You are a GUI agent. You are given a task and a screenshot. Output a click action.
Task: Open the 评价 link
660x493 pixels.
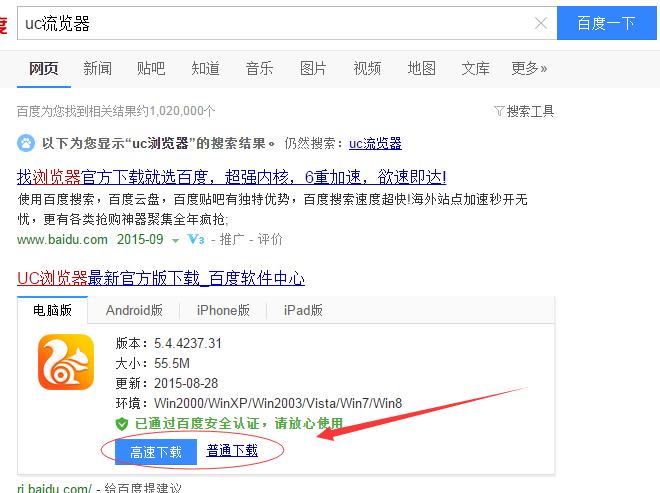(270, 240)
